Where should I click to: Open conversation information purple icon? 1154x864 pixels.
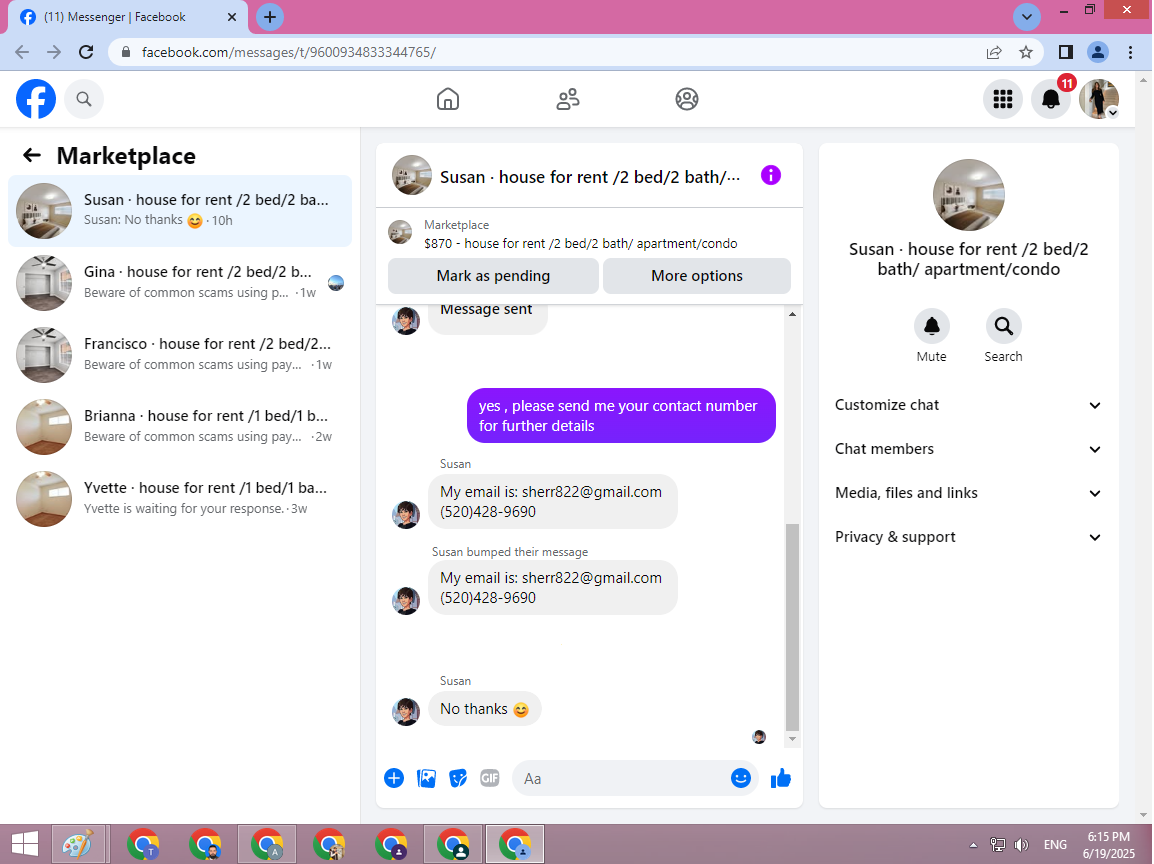(x=771, y=175)
